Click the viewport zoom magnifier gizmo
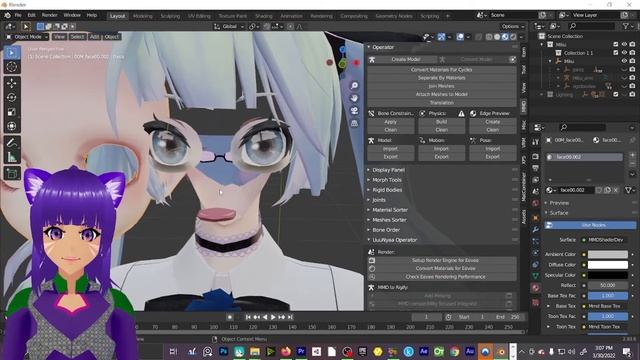This screenshot has height=360, width=640. point(354,85)
